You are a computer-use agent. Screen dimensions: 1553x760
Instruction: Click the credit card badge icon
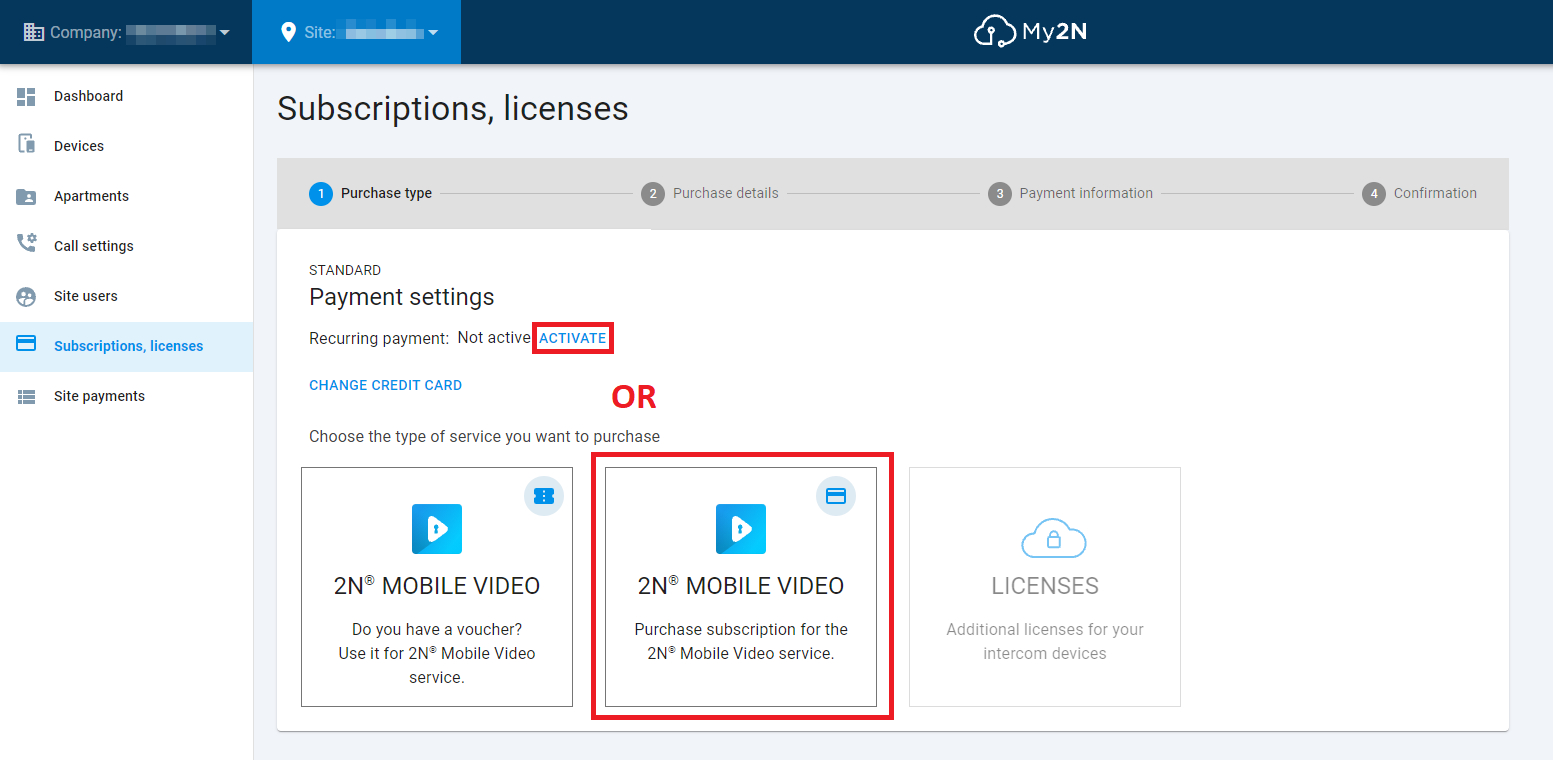click(x=836, y=496)
